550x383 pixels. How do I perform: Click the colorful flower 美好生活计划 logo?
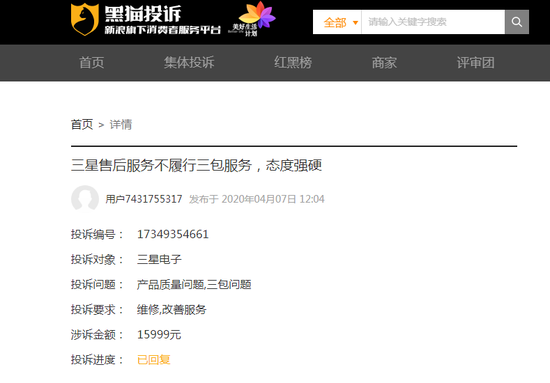click(253, 19)
